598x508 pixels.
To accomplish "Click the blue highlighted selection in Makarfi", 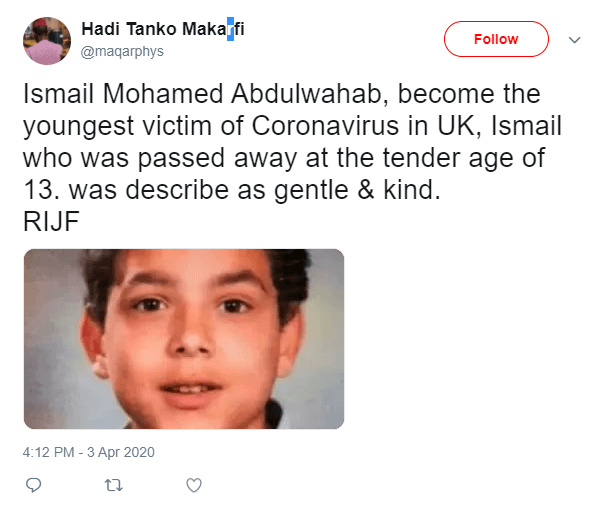I will point(230,29).
